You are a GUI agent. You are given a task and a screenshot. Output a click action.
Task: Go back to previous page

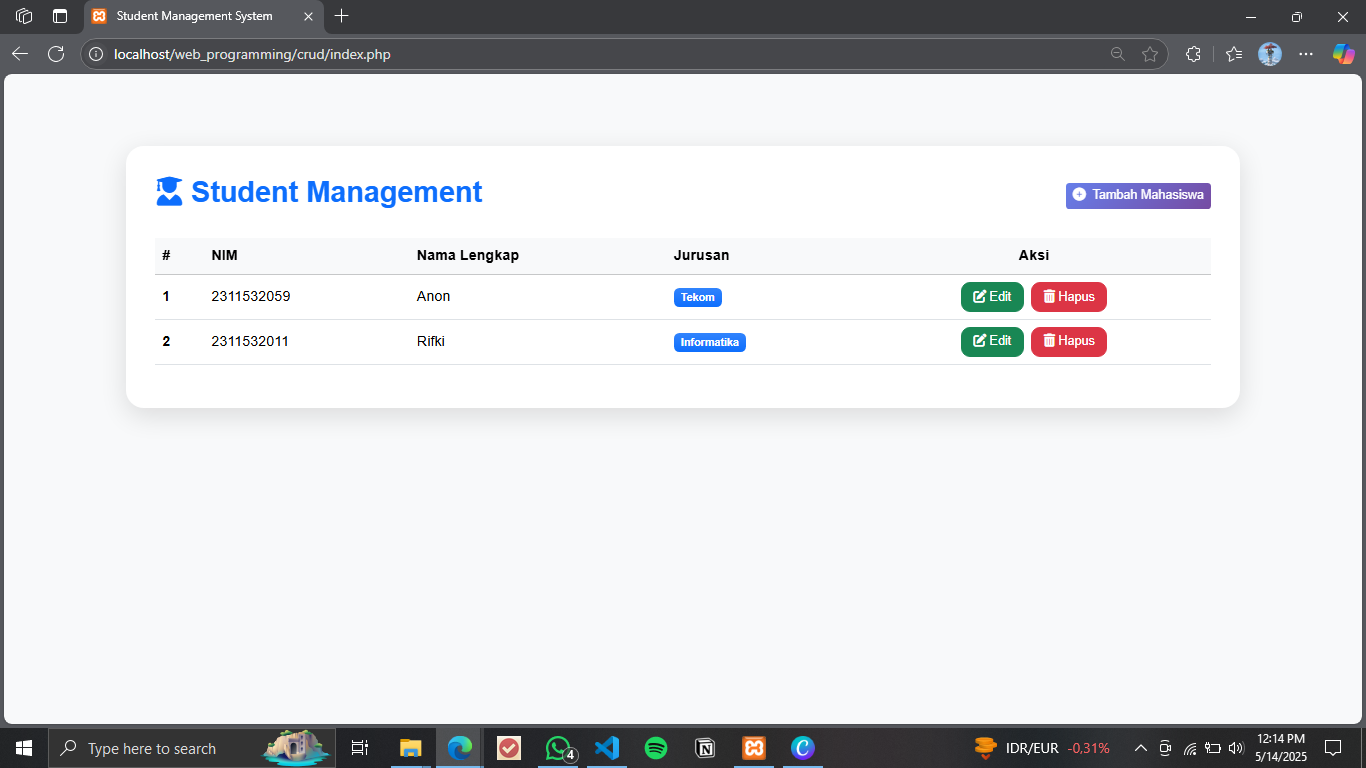[x=20, y=54]
